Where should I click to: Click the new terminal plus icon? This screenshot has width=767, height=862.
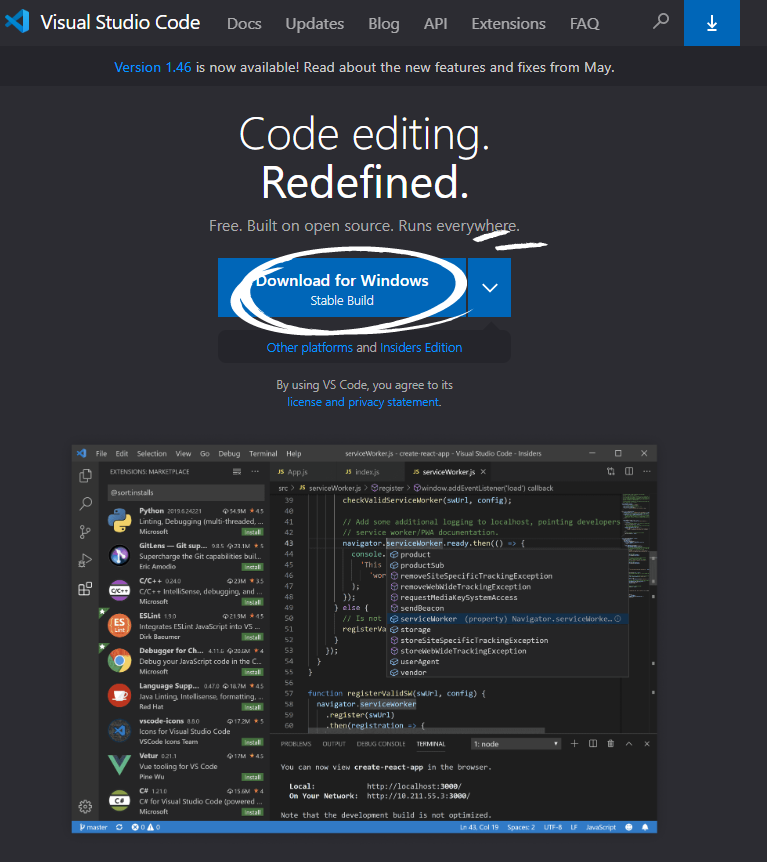pyautogui.click(x=574, y=743)
